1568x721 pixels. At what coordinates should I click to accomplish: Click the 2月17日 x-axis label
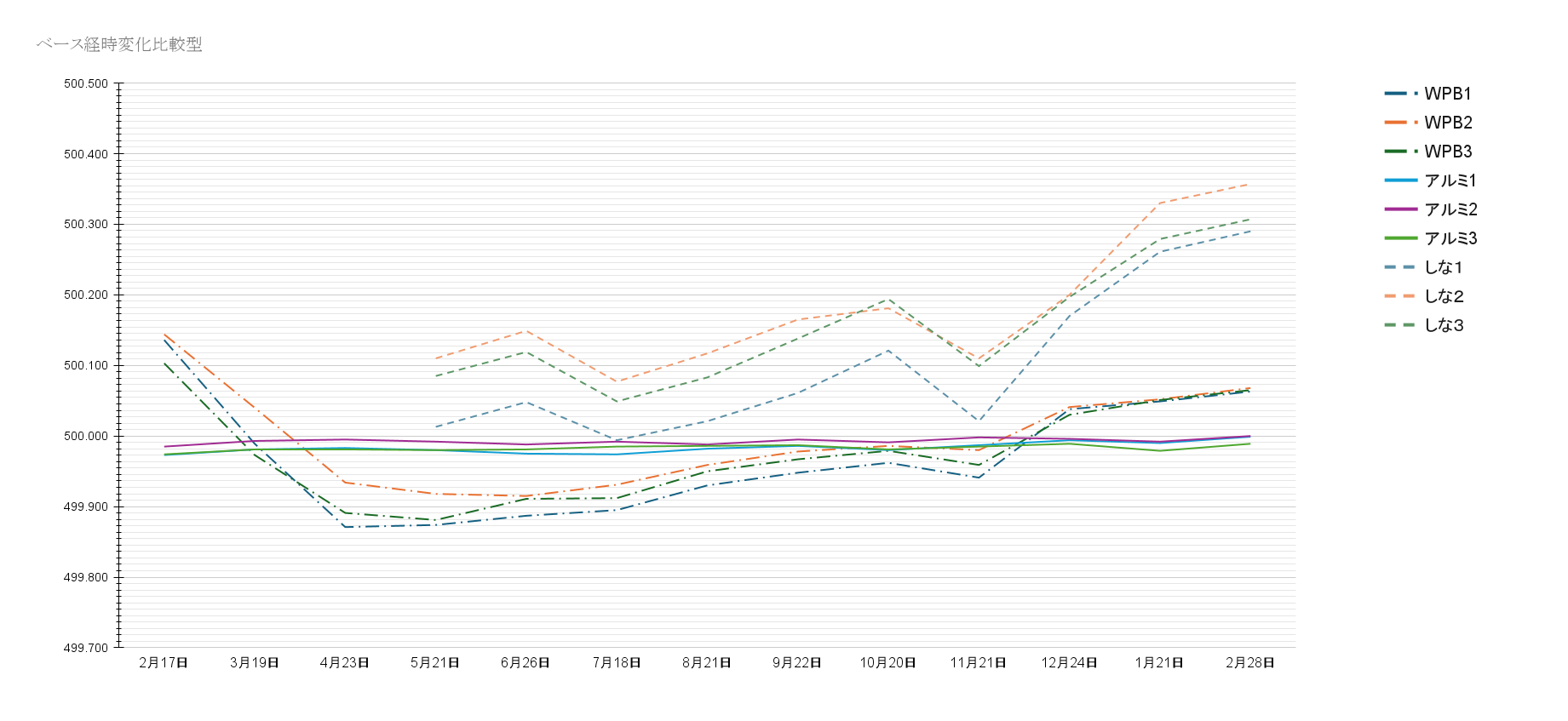coord(164,663)
